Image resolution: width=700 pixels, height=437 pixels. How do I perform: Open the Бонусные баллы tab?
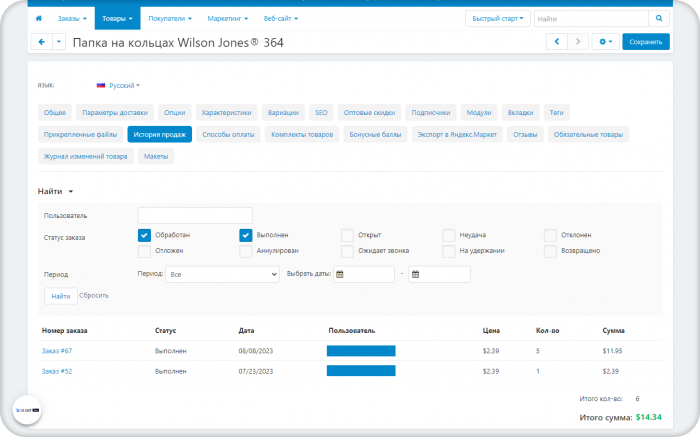click(x=375, y=134)
